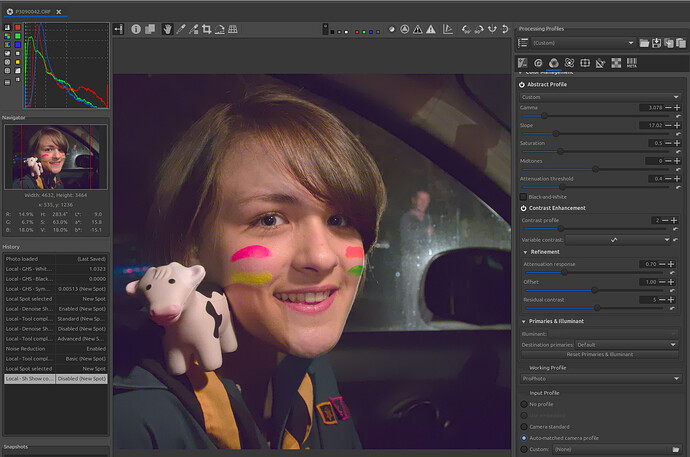The width and height of the screenshot is (690, 457).
Task: Click the image info icon
Action: click(136, 29)
